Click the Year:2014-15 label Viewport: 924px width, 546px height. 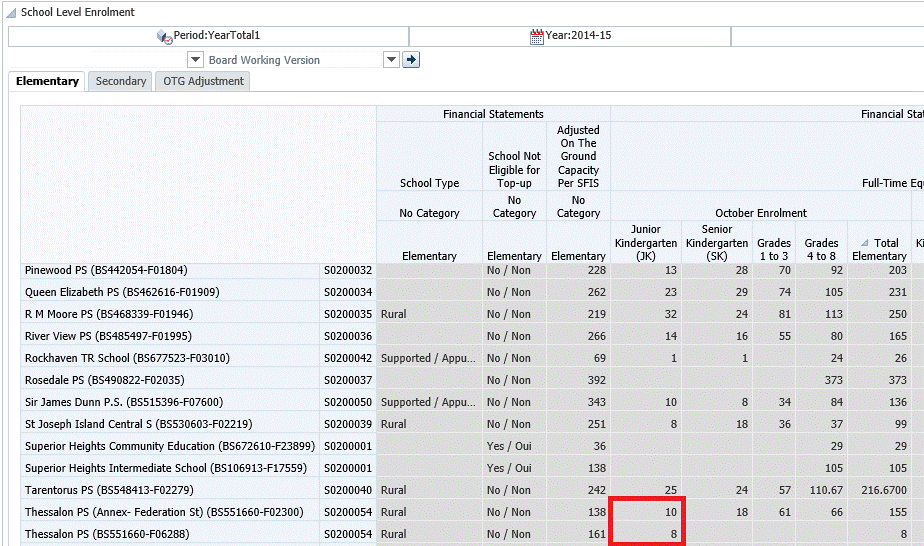click(x=578, y=36)
